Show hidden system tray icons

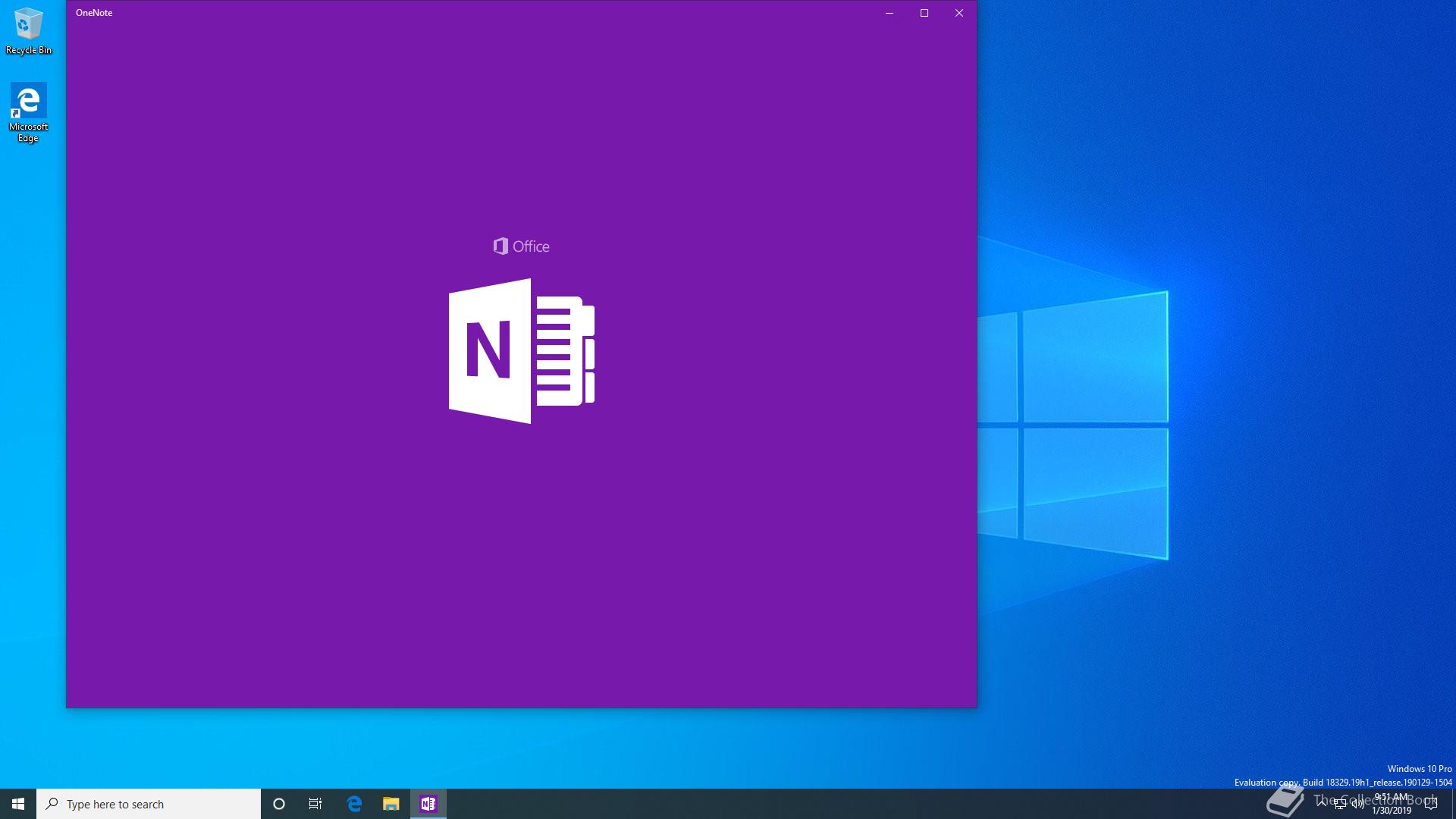(1322, 804)
